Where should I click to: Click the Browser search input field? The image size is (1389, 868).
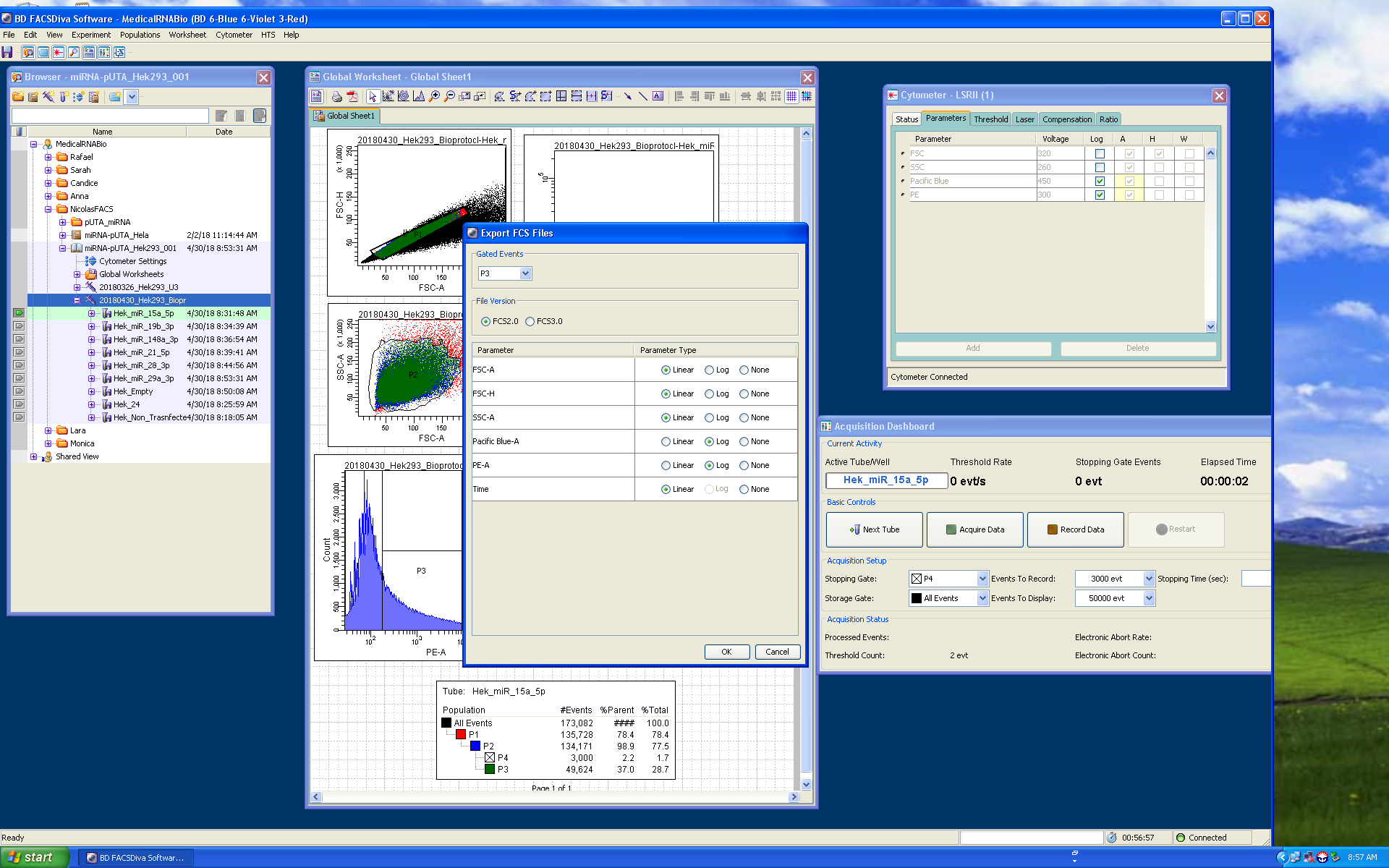[110, 116]
